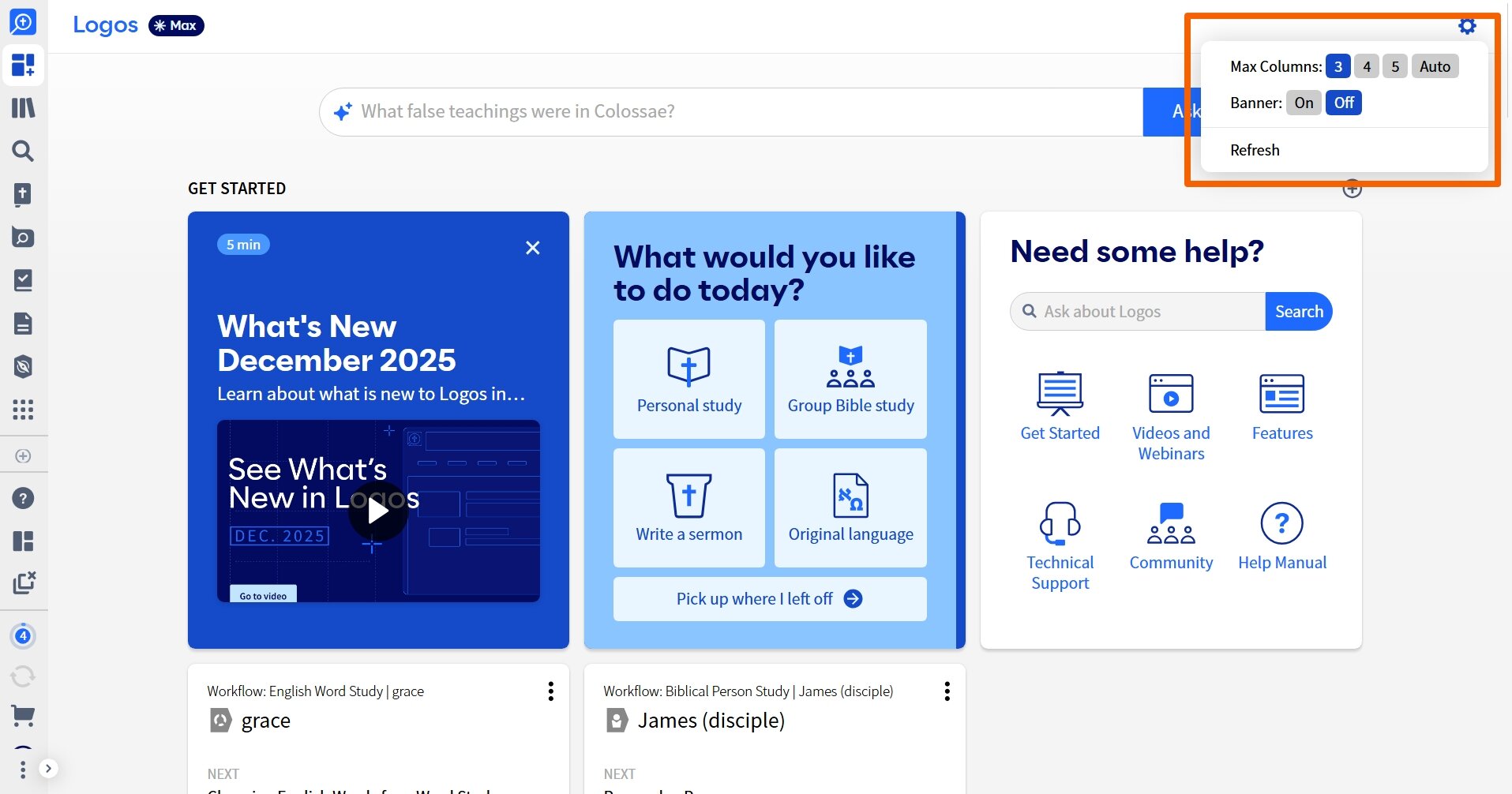The image size is (1512, 794).
Task: Open the Original language tile
Action: coord(850,507)
